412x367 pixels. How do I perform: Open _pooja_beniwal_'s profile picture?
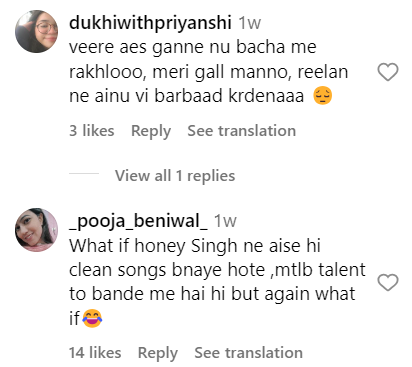tap(37, 230)
